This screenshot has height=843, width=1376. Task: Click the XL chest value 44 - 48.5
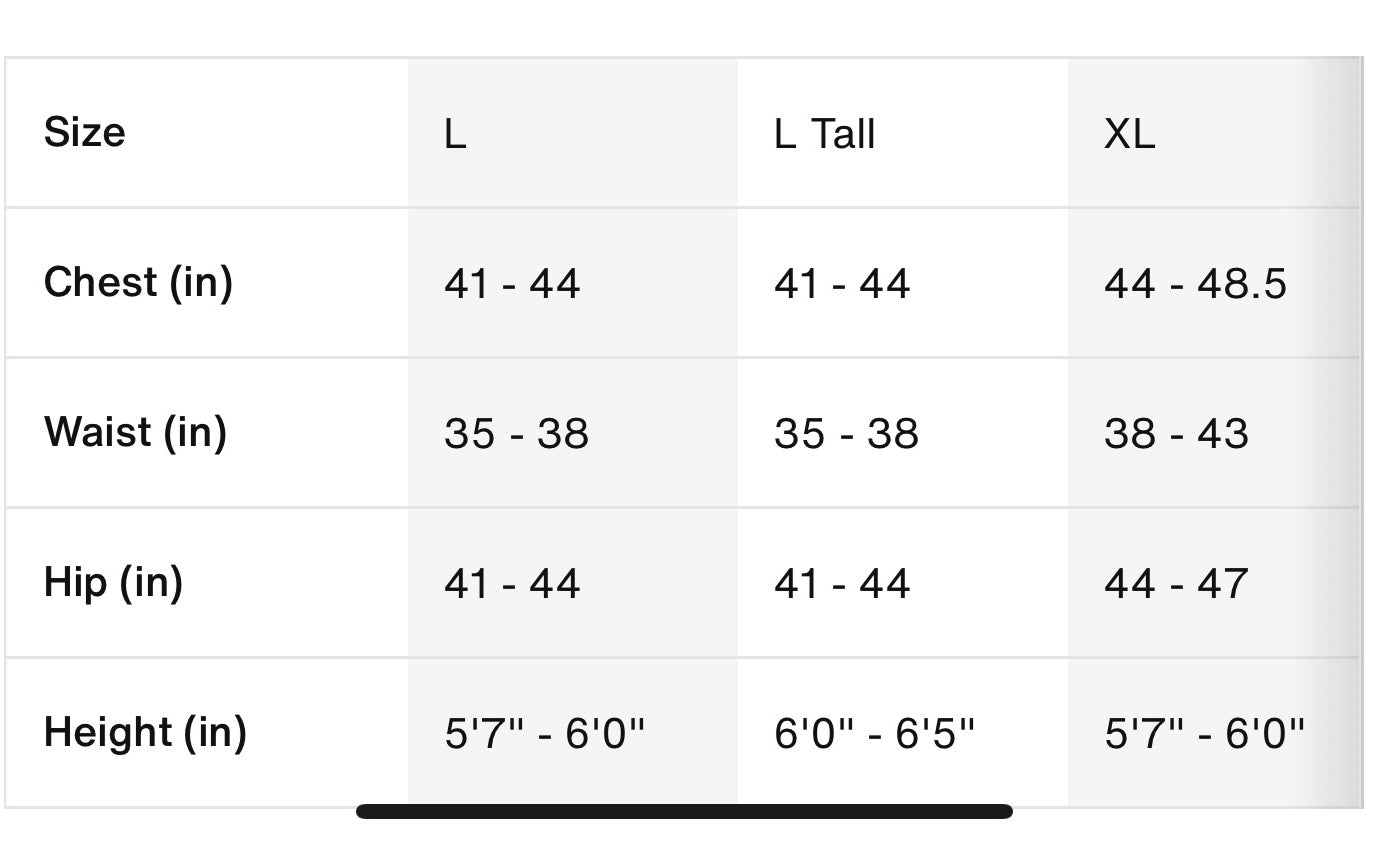pos(1195,284)
